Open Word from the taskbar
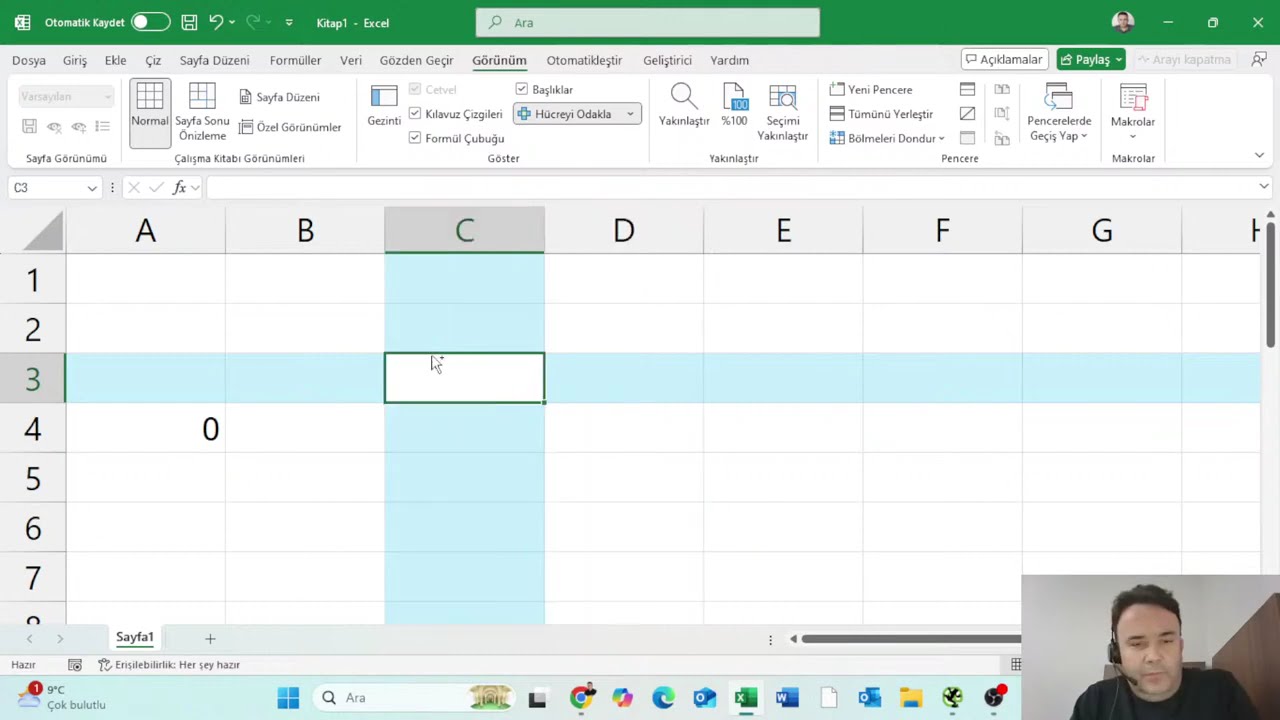This screenshot has height=720, width=1280. (787, 697)
